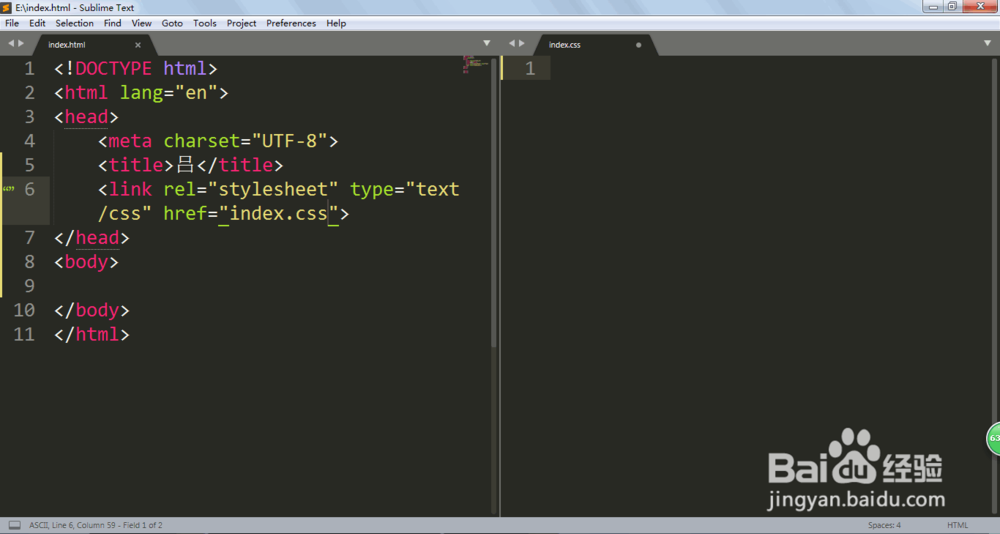Go to previous tab in left pane
Image resolution: width=1000 pixels, height=534 pixels.
[x=11, y=43]
